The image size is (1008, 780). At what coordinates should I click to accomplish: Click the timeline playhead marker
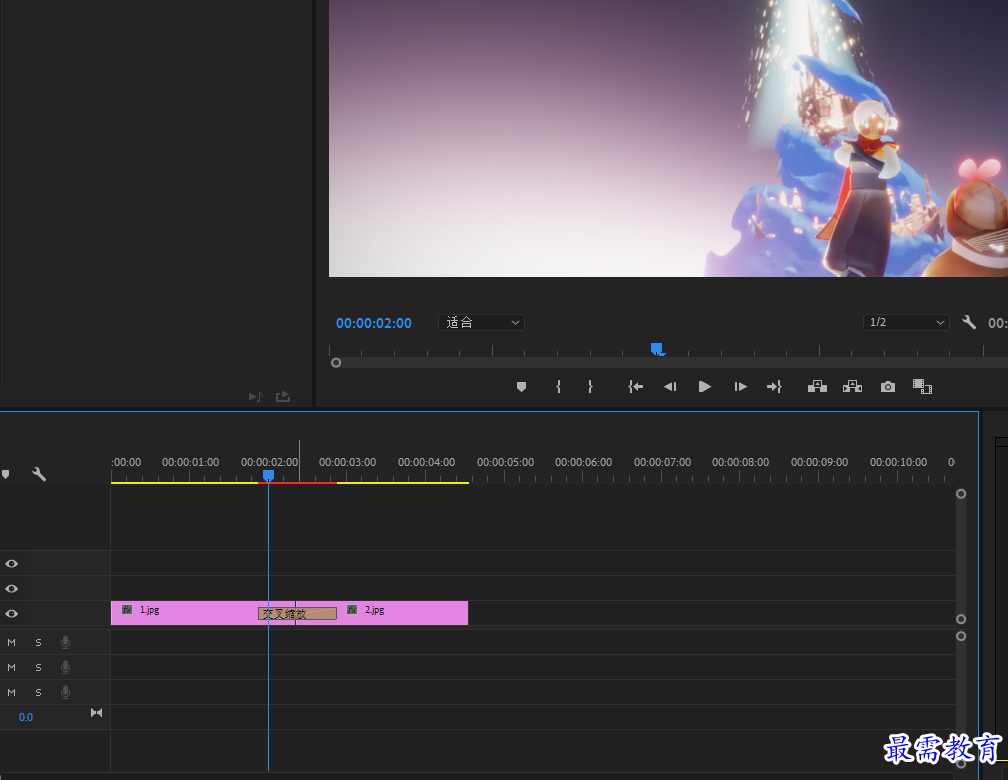click(x=268, y=475)
